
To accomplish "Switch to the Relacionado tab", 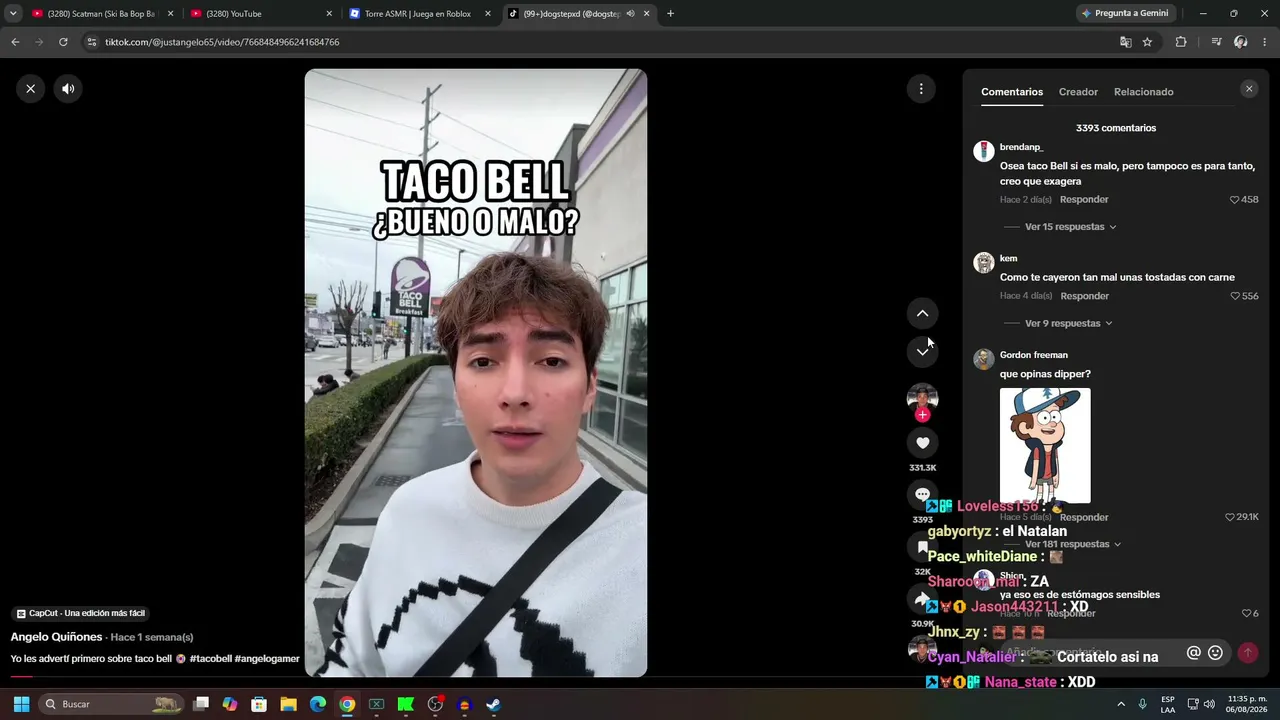I will click(1144, 92).
